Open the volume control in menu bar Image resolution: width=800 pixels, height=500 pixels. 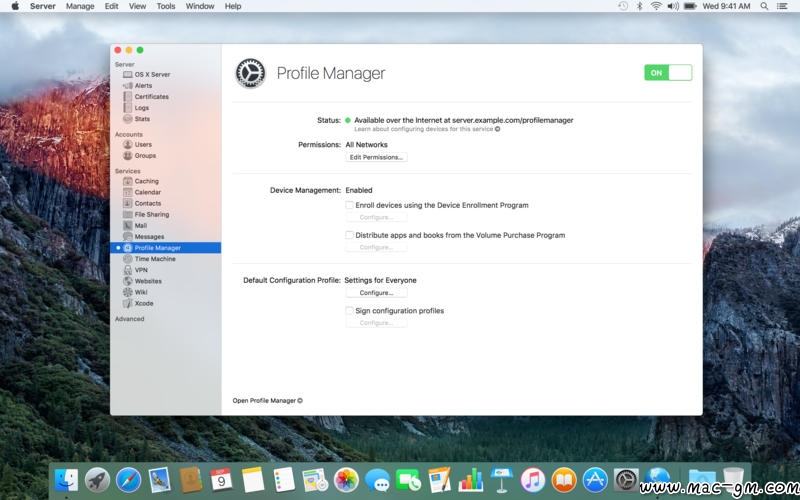click(673, 6)
